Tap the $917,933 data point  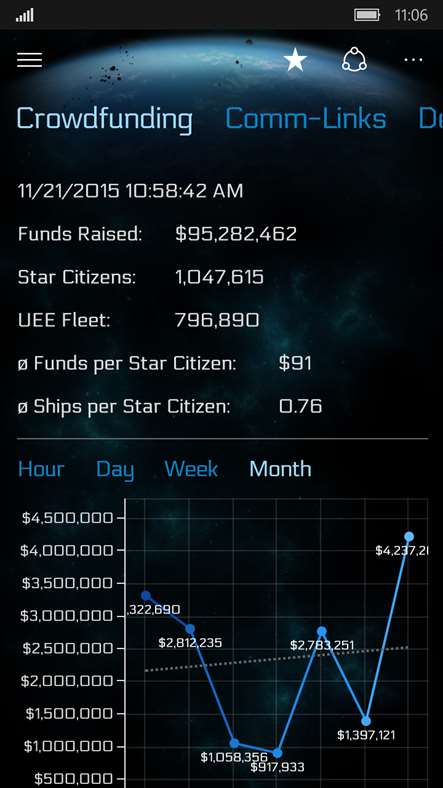(x=277, y=753)
